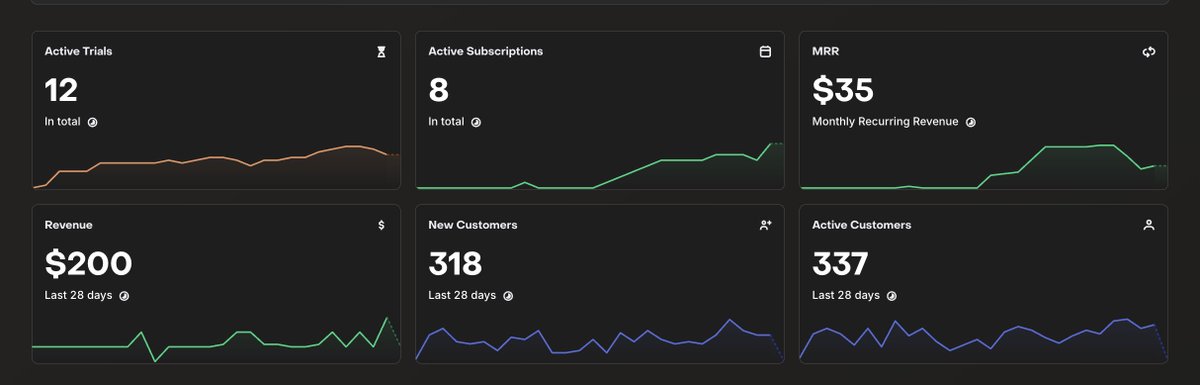Click the green Active Subscriptions trend chart

point(600,166)
